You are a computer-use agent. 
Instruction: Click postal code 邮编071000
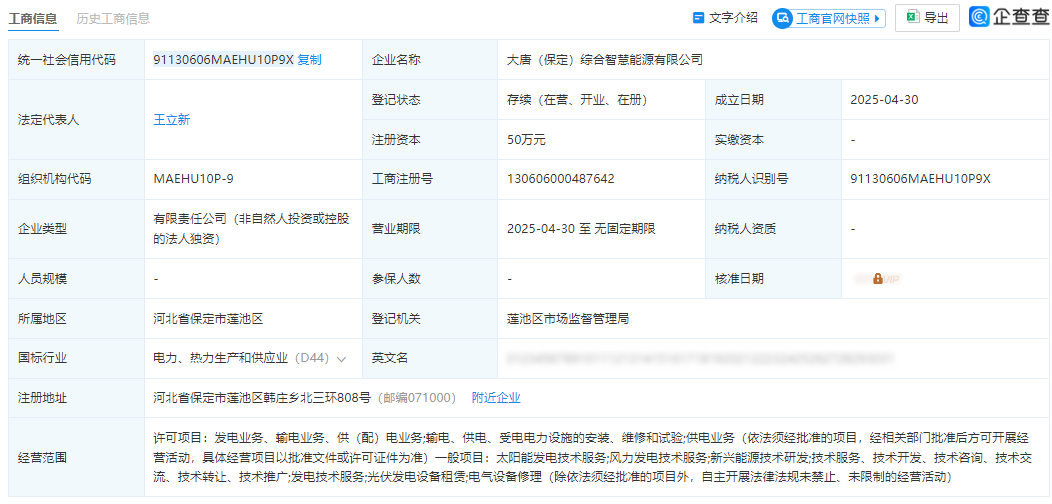[416, 398]
